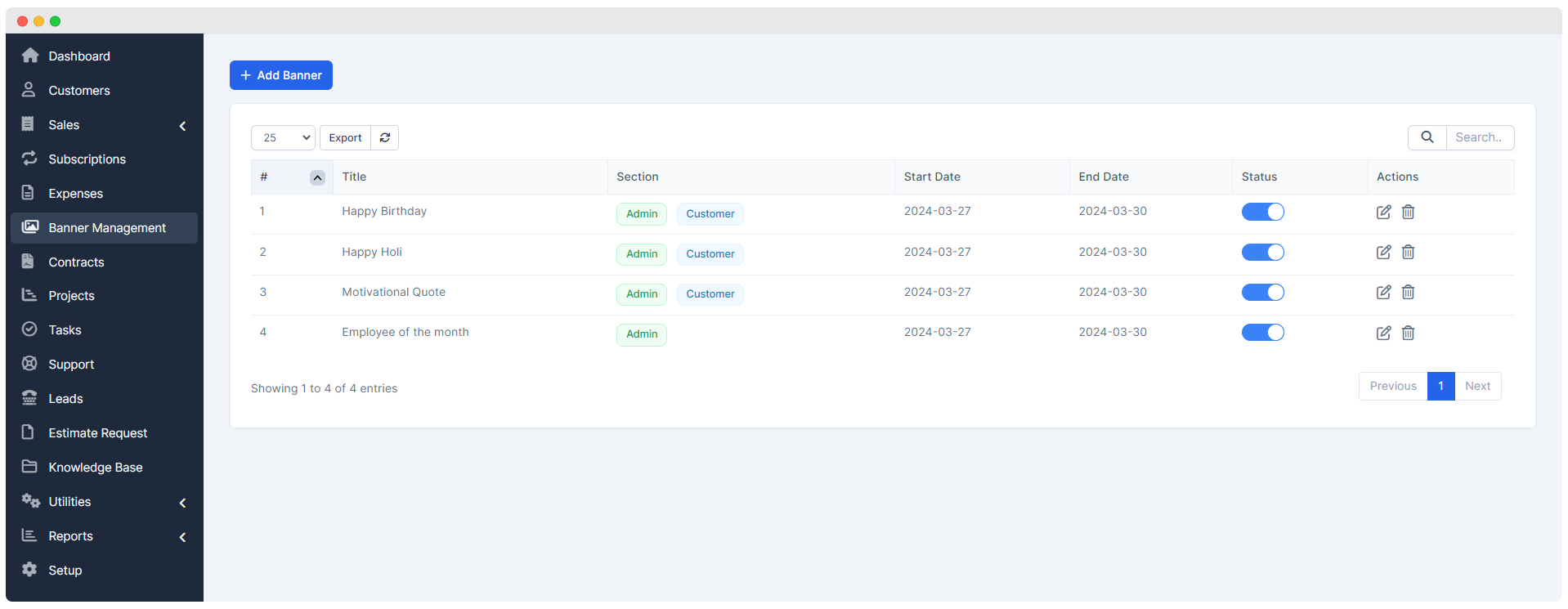
Task: Click the search magnifier icon
Action: pos(1427,137)
